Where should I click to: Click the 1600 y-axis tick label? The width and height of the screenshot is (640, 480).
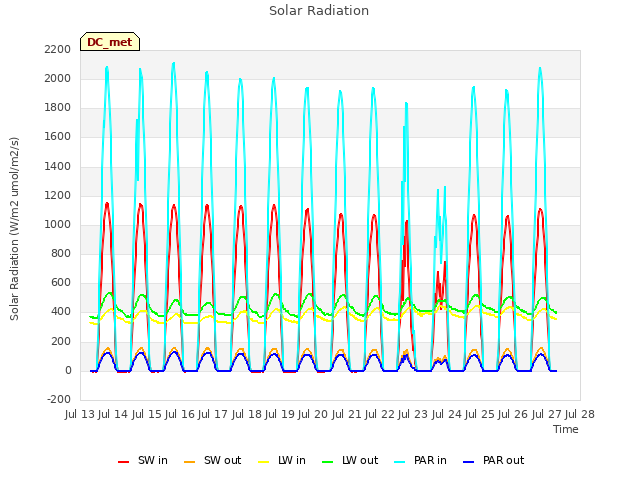(x=58, y=137)
